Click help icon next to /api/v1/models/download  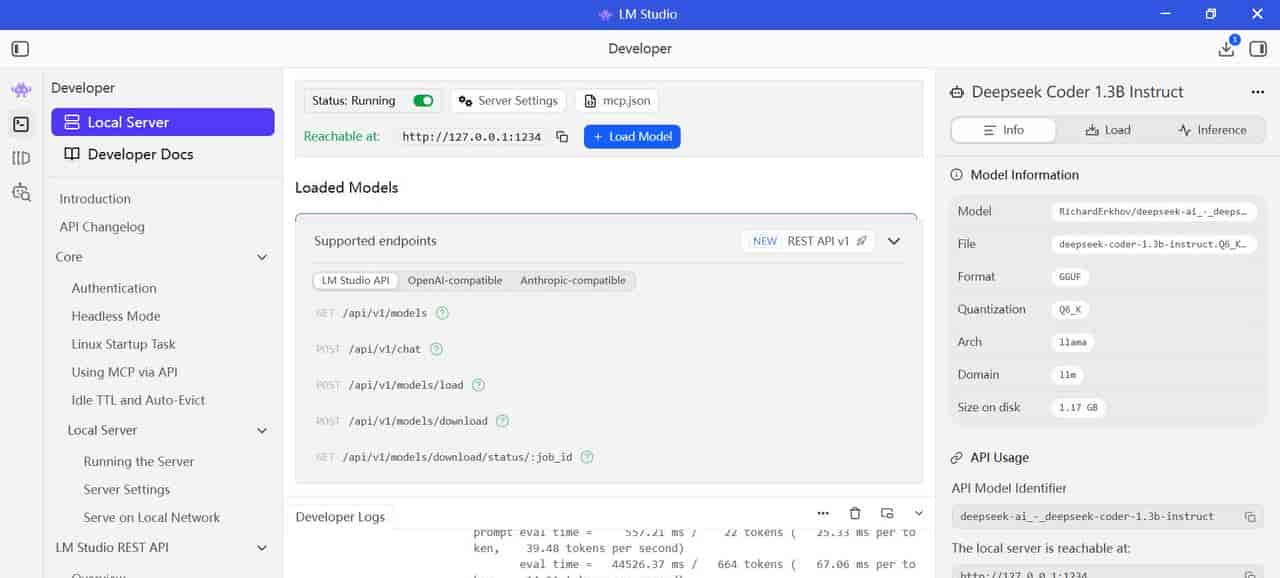click(502, 421)
